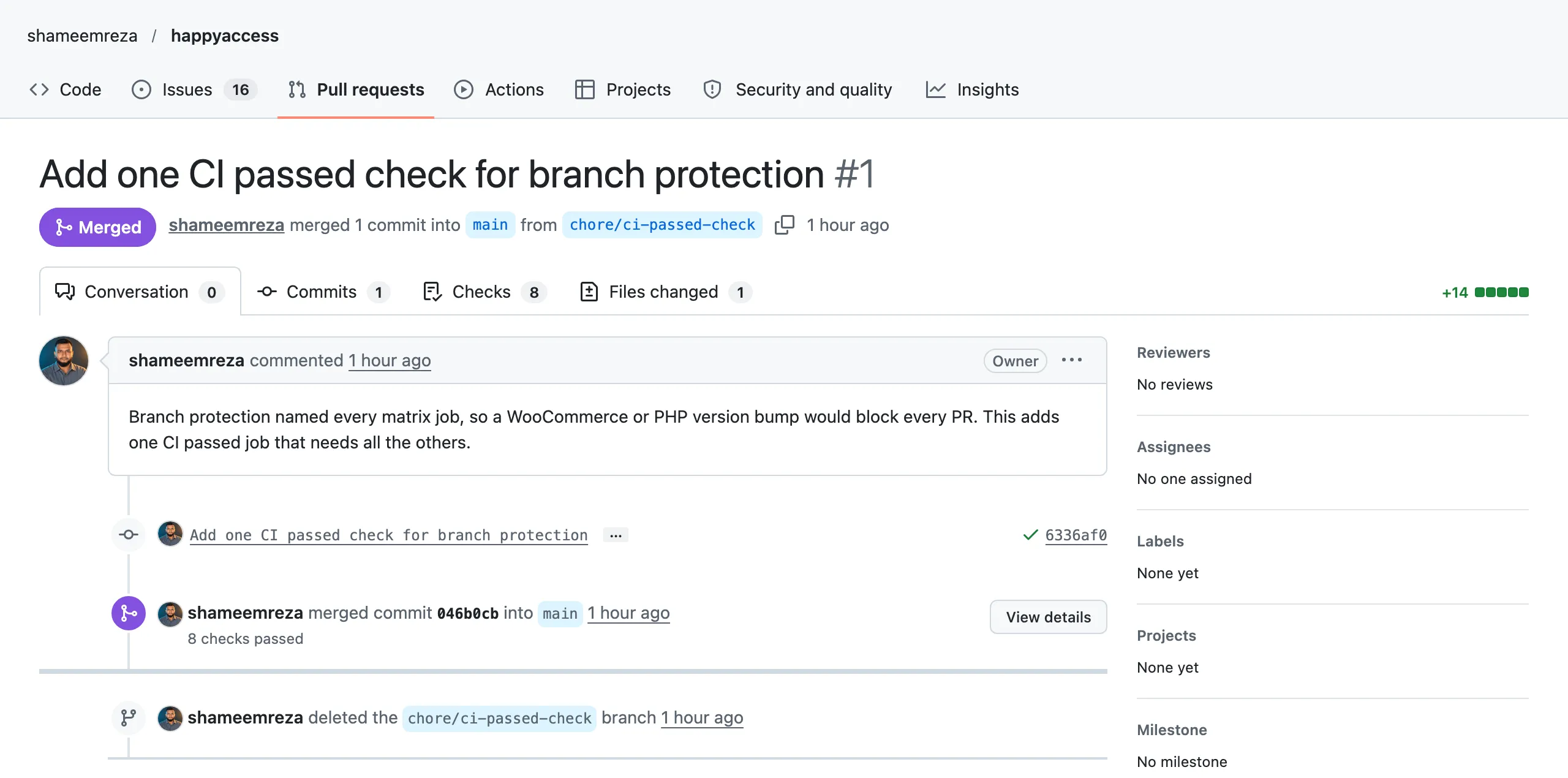Click merged commit hash 046b0cb
This screenshot has height=778, width=1568.
(468, 613)
